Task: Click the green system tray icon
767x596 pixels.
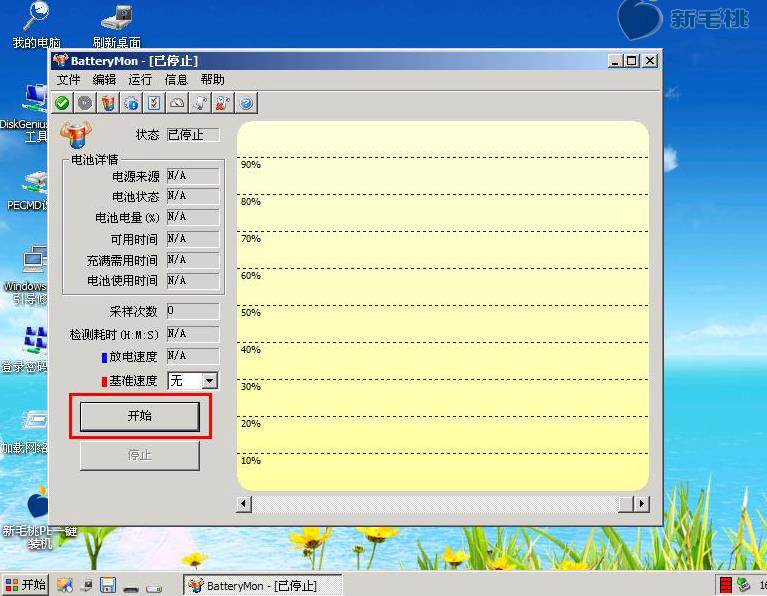Action: point(744,584)
